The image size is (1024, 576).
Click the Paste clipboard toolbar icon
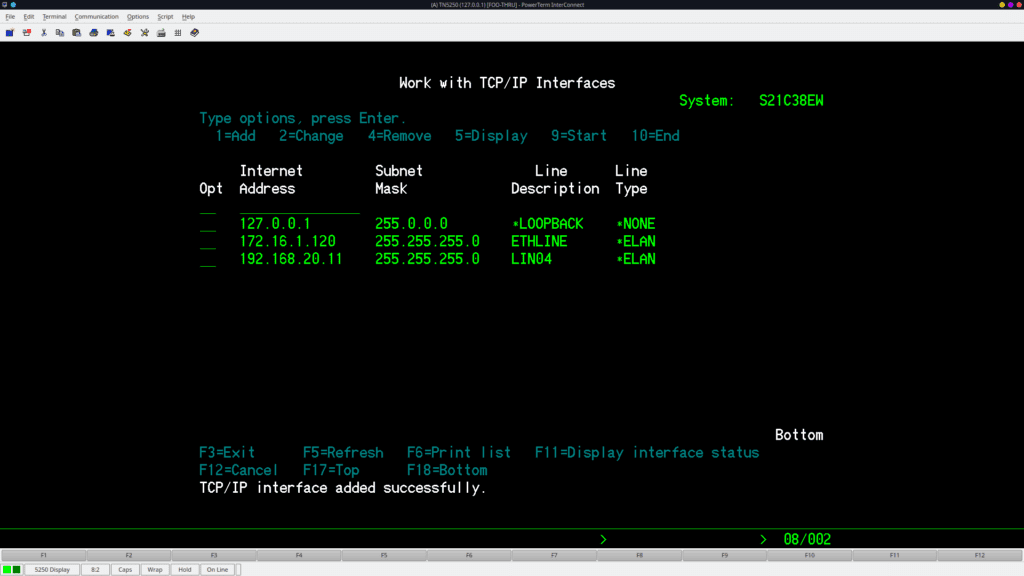point(77,33)
